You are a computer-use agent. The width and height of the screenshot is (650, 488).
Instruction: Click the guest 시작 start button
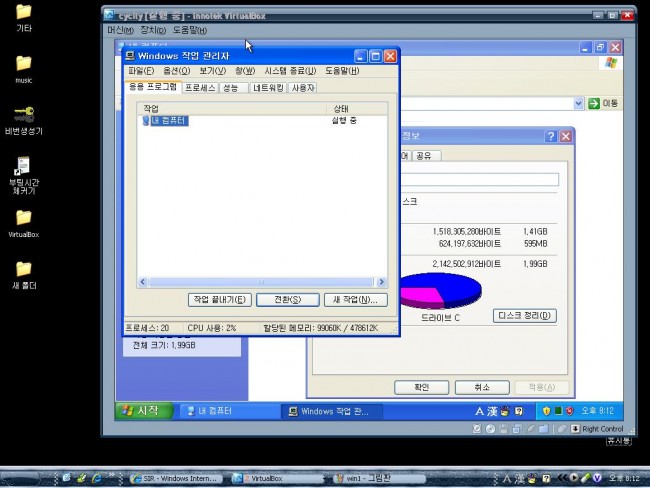tap(143, 411)
